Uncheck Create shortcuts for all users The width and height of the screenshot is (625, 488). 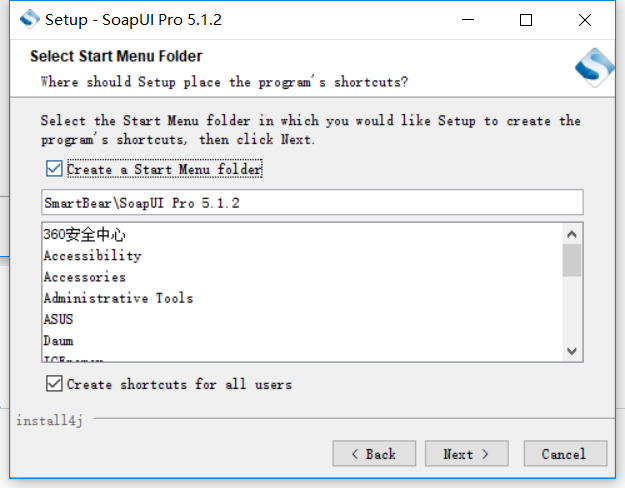[54, 384]
